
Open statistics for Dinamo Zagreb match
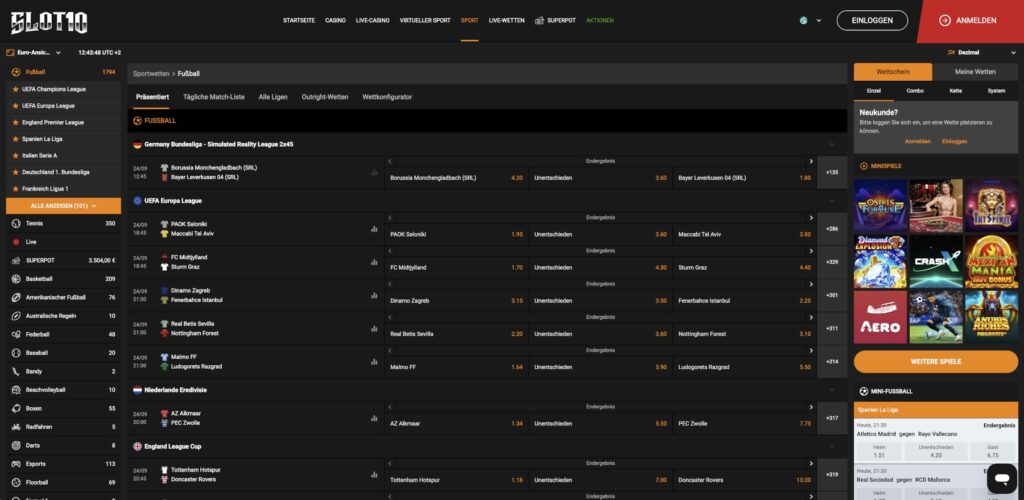374,295
